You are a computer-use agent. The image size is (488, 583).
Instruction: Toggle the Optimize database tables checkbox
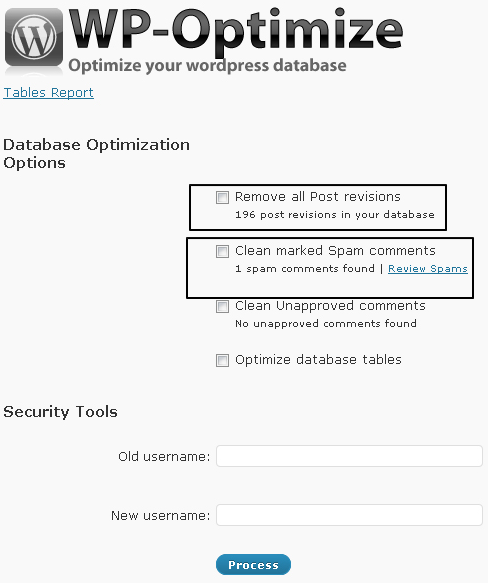pos(222,360)
